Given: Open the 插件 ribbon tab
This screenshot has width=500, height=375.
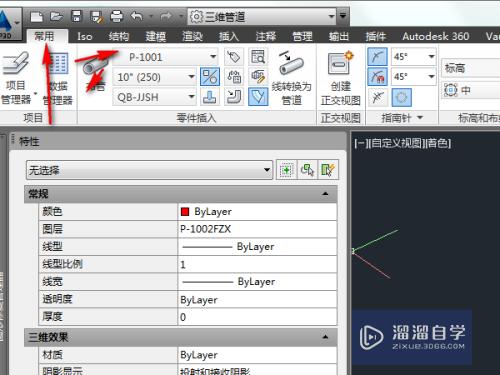Looking at the screenshot, I should pyautogui.click(x=375, y=36).
